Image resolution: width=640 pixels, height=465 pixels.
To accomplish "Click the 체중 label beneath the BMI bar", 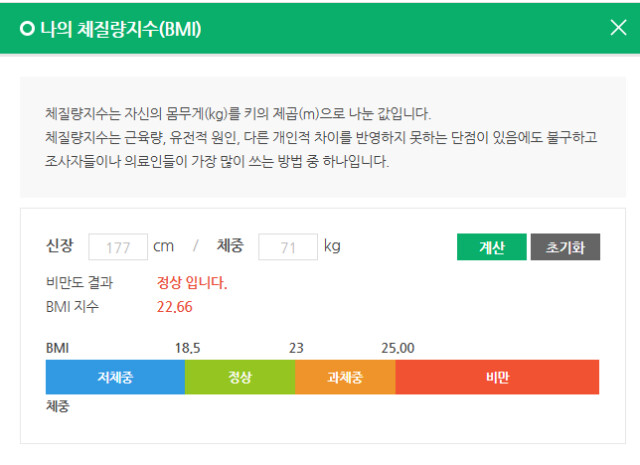I will click(x=58, y=407).
